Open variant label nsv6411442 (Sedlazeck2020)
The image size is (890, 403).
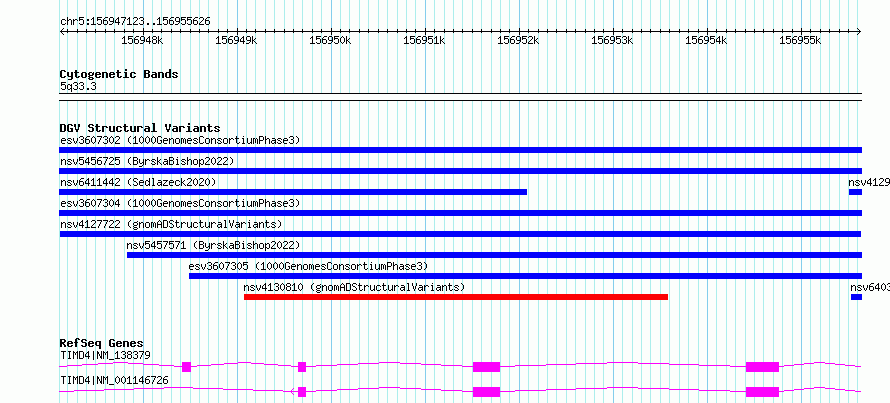pyautogui.click(x=138, y=182)
